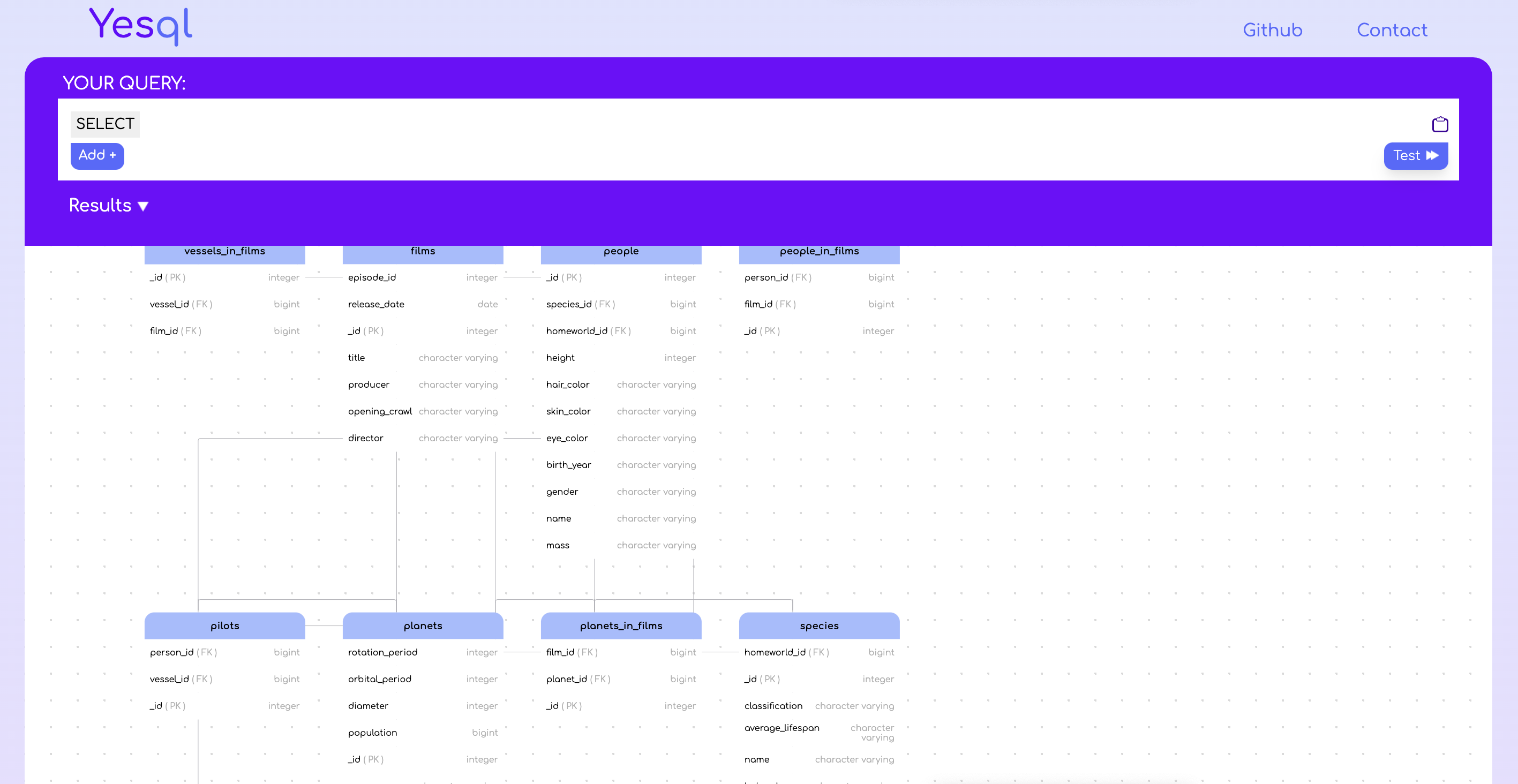Click SELECT keyword in query editor
Image resolution: width=1518 pixels, height=784 pixels.
pyautogui.click(x=105, y=124)
